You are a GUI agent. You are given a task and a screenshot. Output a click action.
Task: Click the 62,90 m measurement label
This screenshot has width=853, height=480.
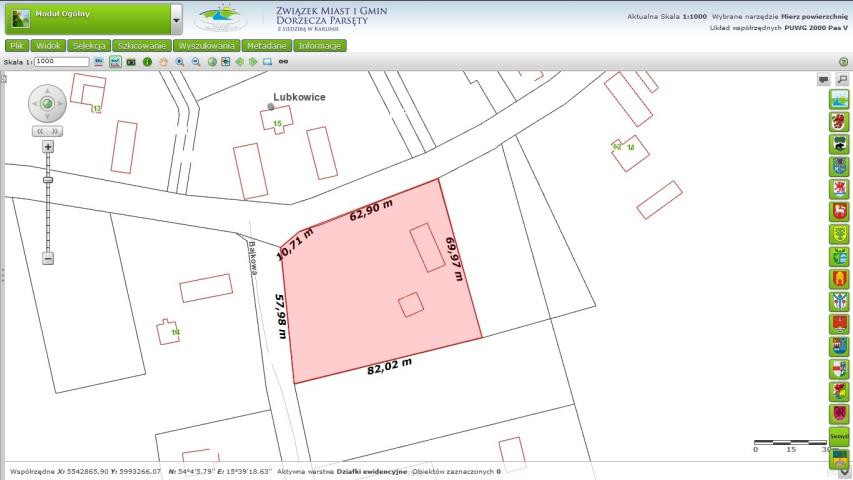[x=371, y=210]
